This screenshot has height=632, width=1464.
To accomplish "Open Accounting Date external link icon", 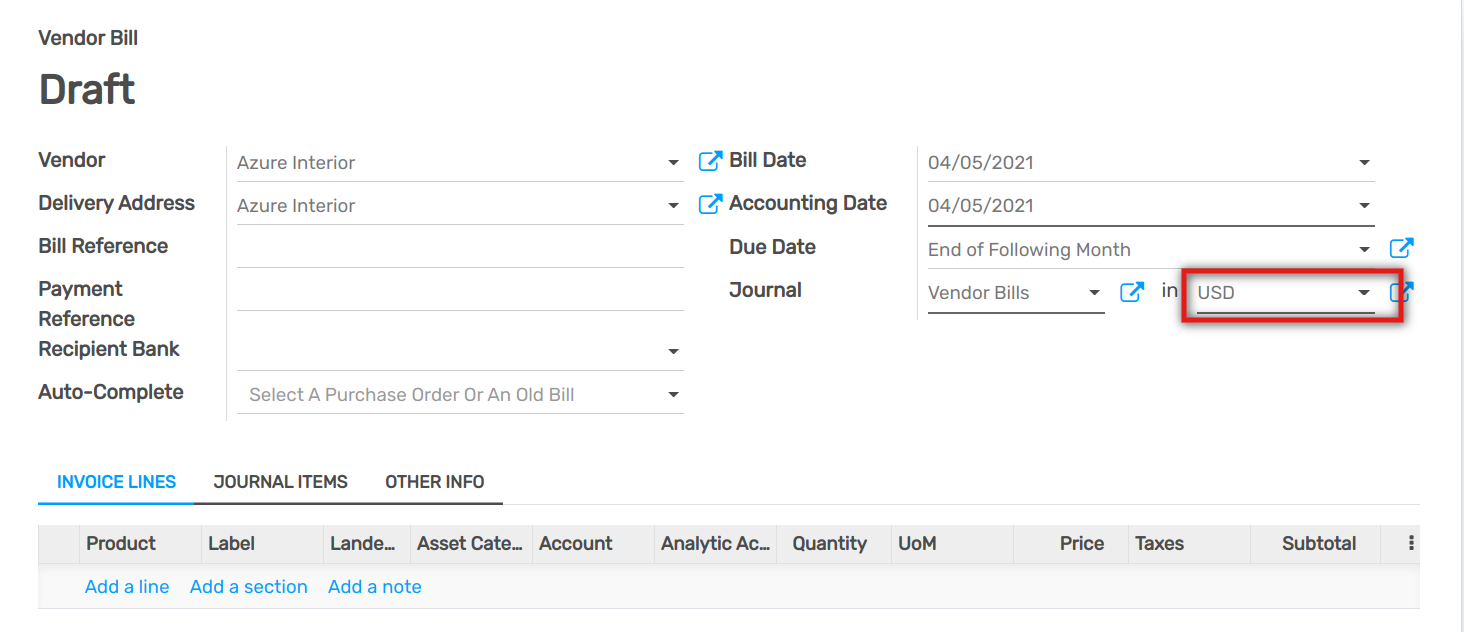I will click(x=710, y=203).
